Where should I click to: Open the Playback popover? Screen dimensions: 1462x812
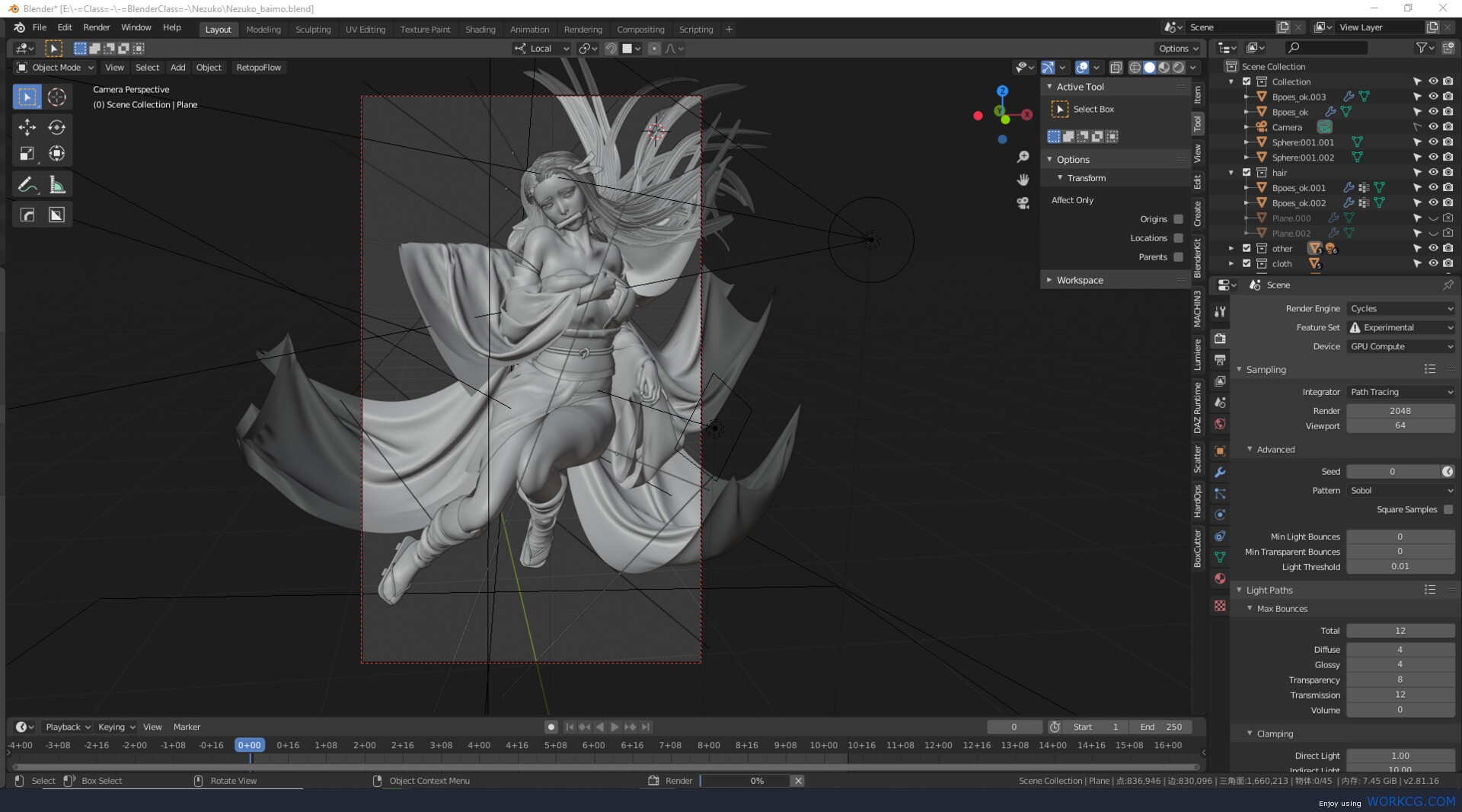67,728
